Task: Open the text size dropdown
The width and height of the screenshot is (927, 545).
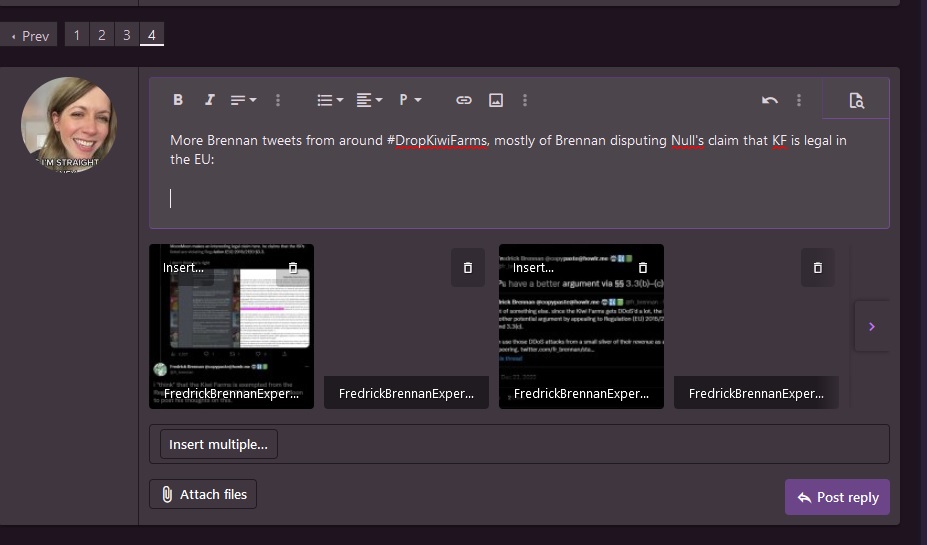Action: [x=243, y=100]
